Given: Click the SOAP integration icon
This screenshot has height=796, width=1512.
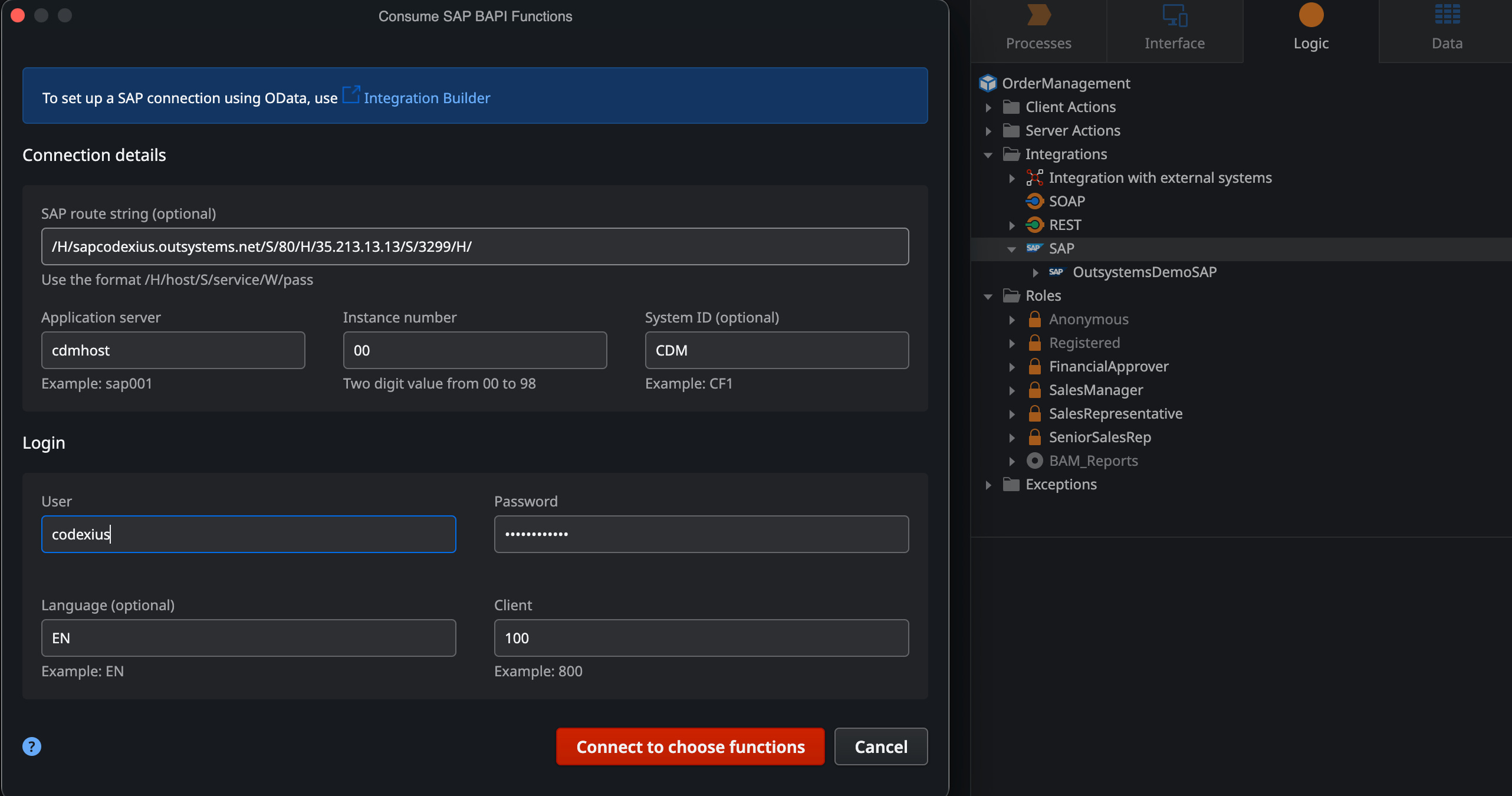Looking at the screenshot, I should [1034, 201].
